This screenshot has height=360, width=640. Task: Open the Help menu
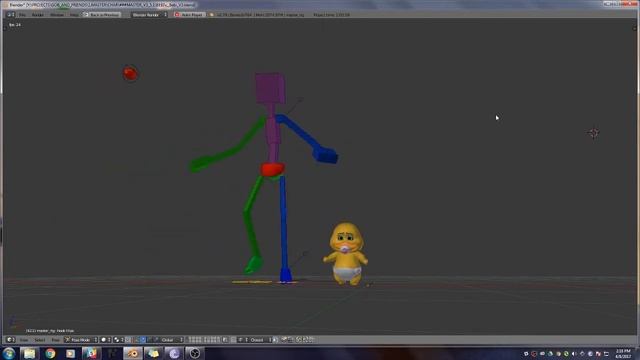click(x=74, y=15)
